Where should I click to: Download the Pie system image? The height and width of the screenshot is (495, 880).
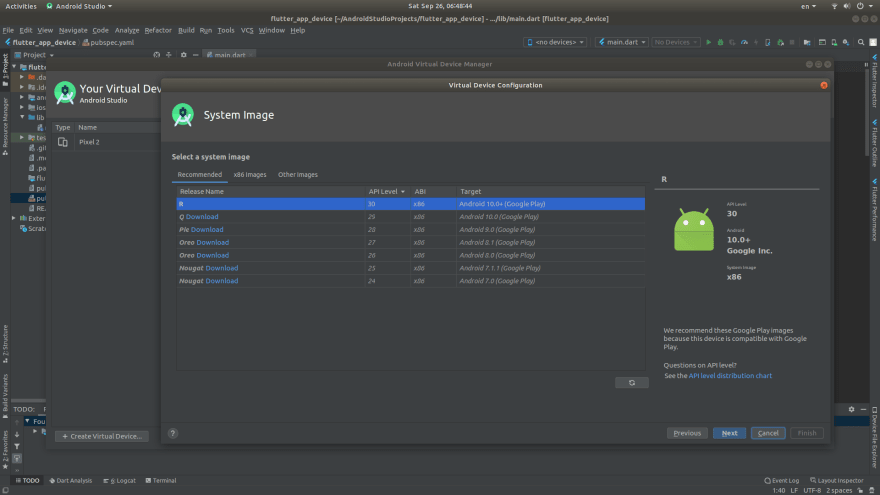pos(207,230)
